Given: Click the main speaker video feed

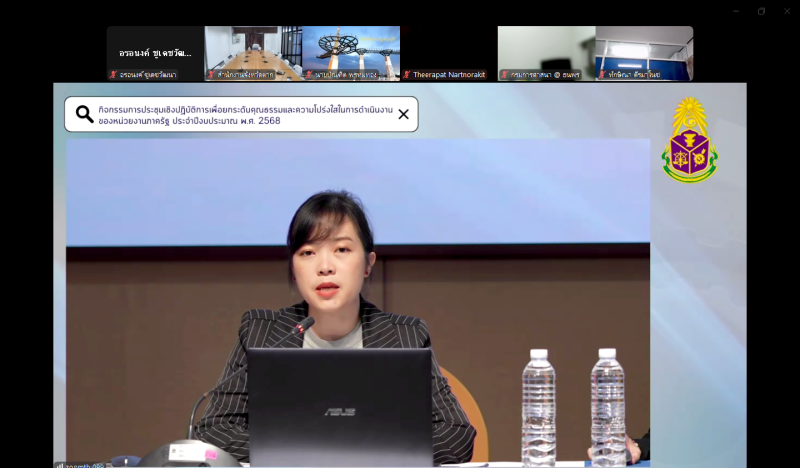Looking at the screenshot, I should 358,300.
